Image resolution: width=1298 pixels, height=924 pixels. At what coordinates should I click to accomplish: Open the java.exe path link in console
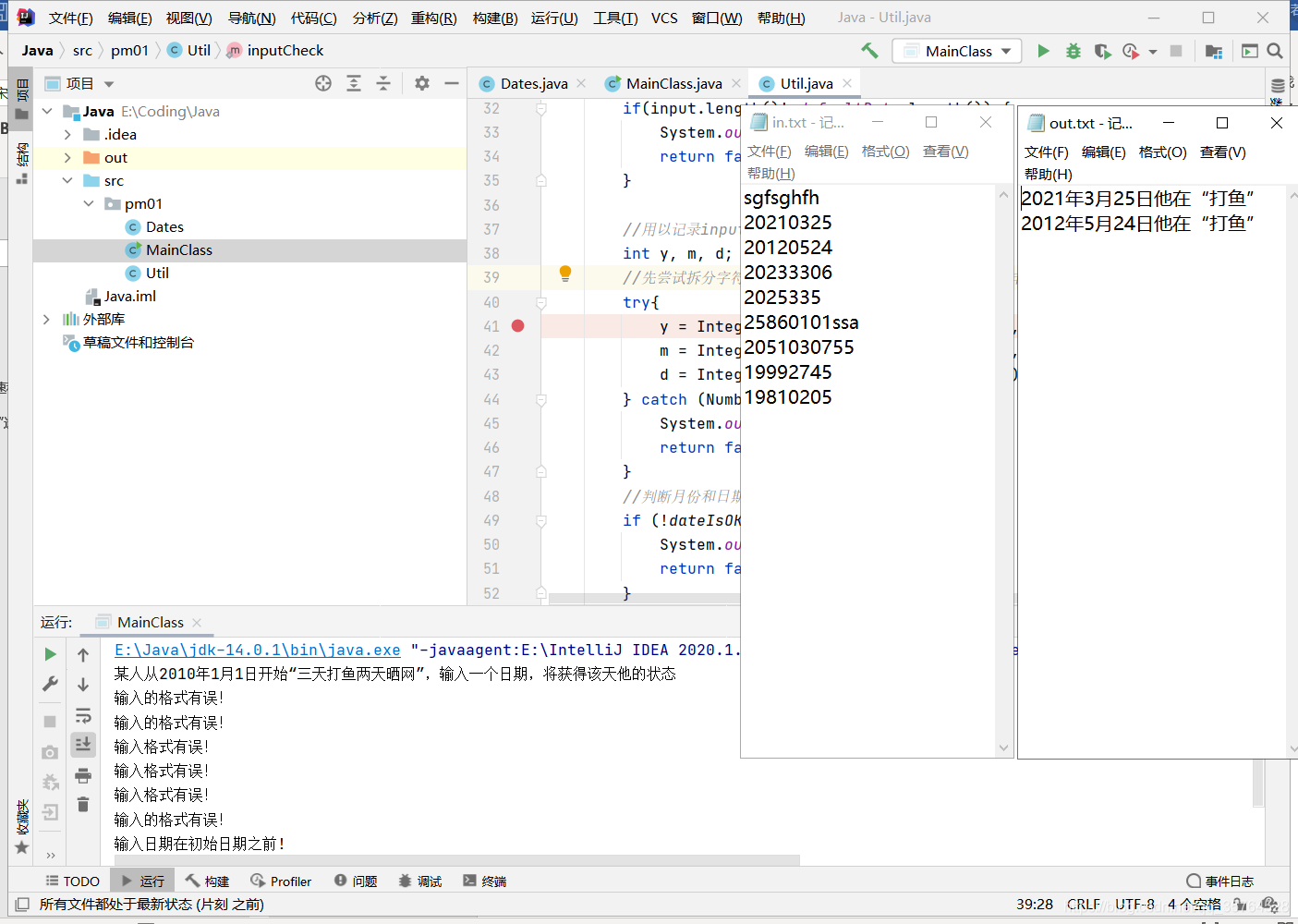257,650
